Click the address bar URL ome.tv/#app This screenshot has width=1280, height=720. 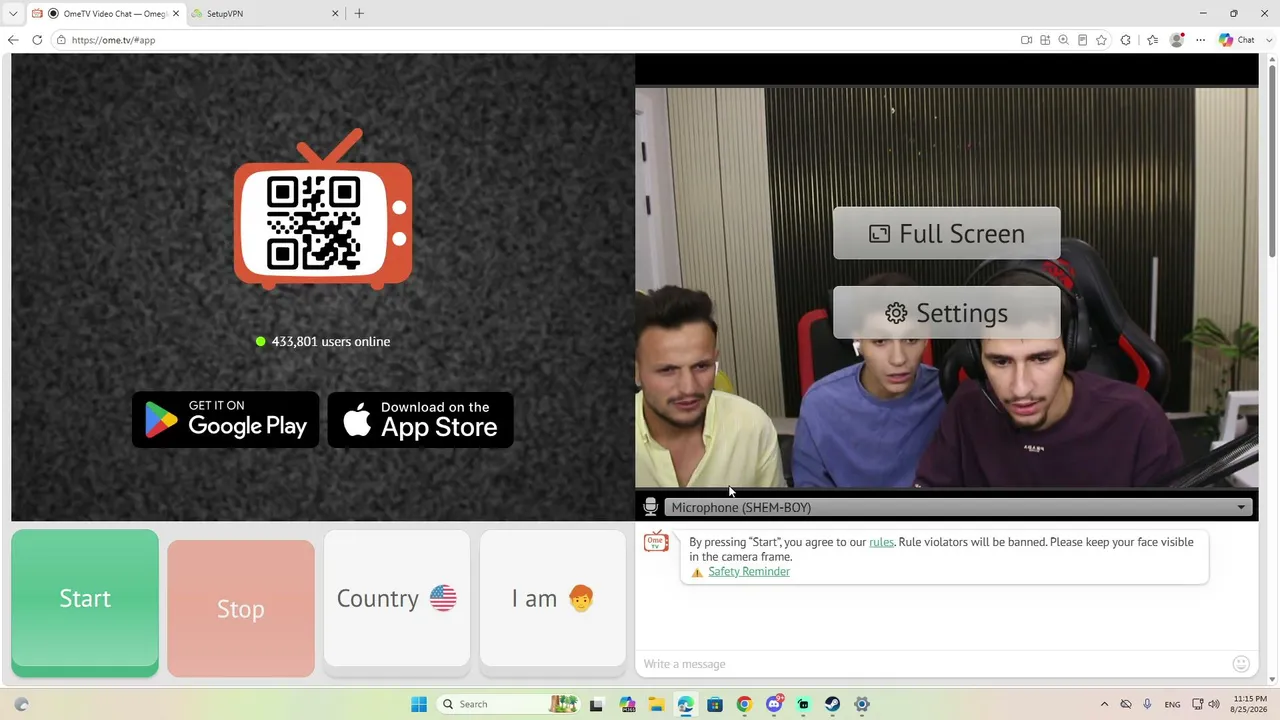113,40
